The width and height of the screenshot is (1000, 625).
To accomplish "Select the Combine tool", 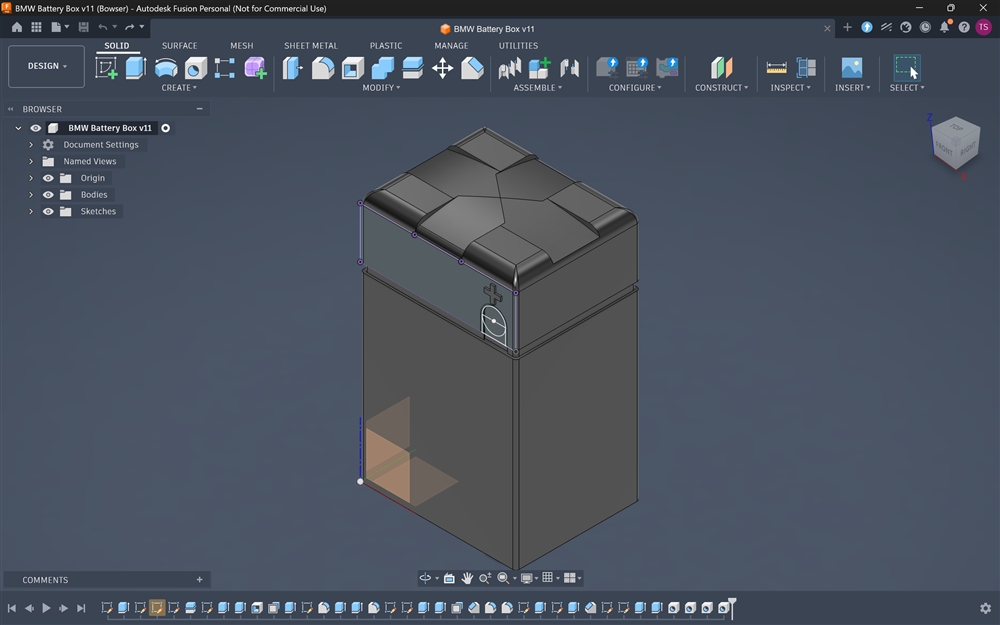I will [383, 68].
